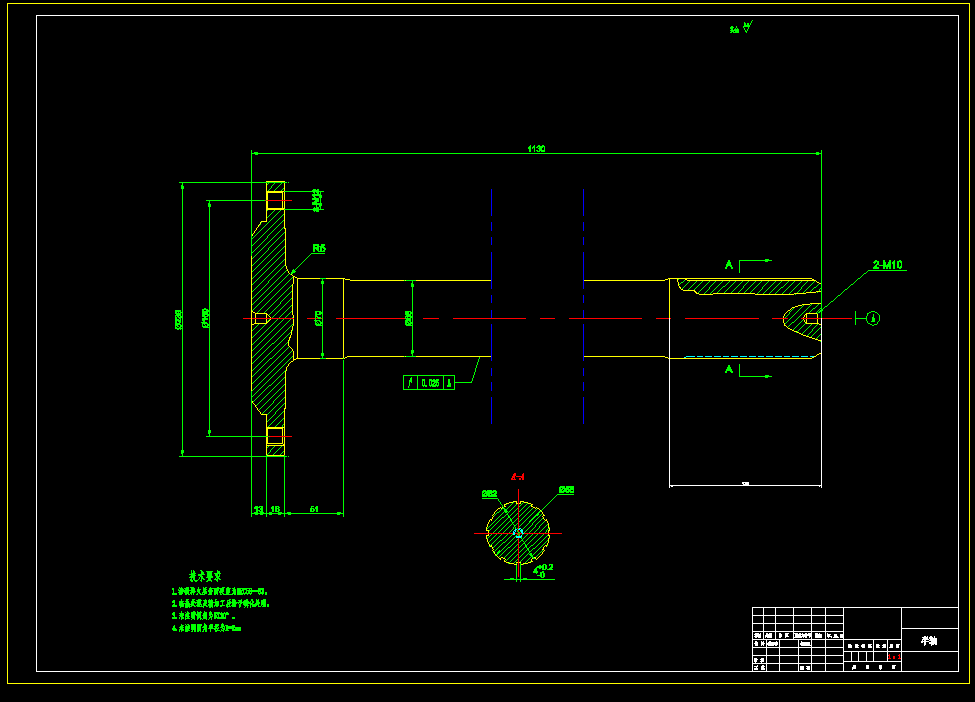Select the Ø68 callout on section view
The height and width of the screenshot is (702, 975).
(566, 490)
